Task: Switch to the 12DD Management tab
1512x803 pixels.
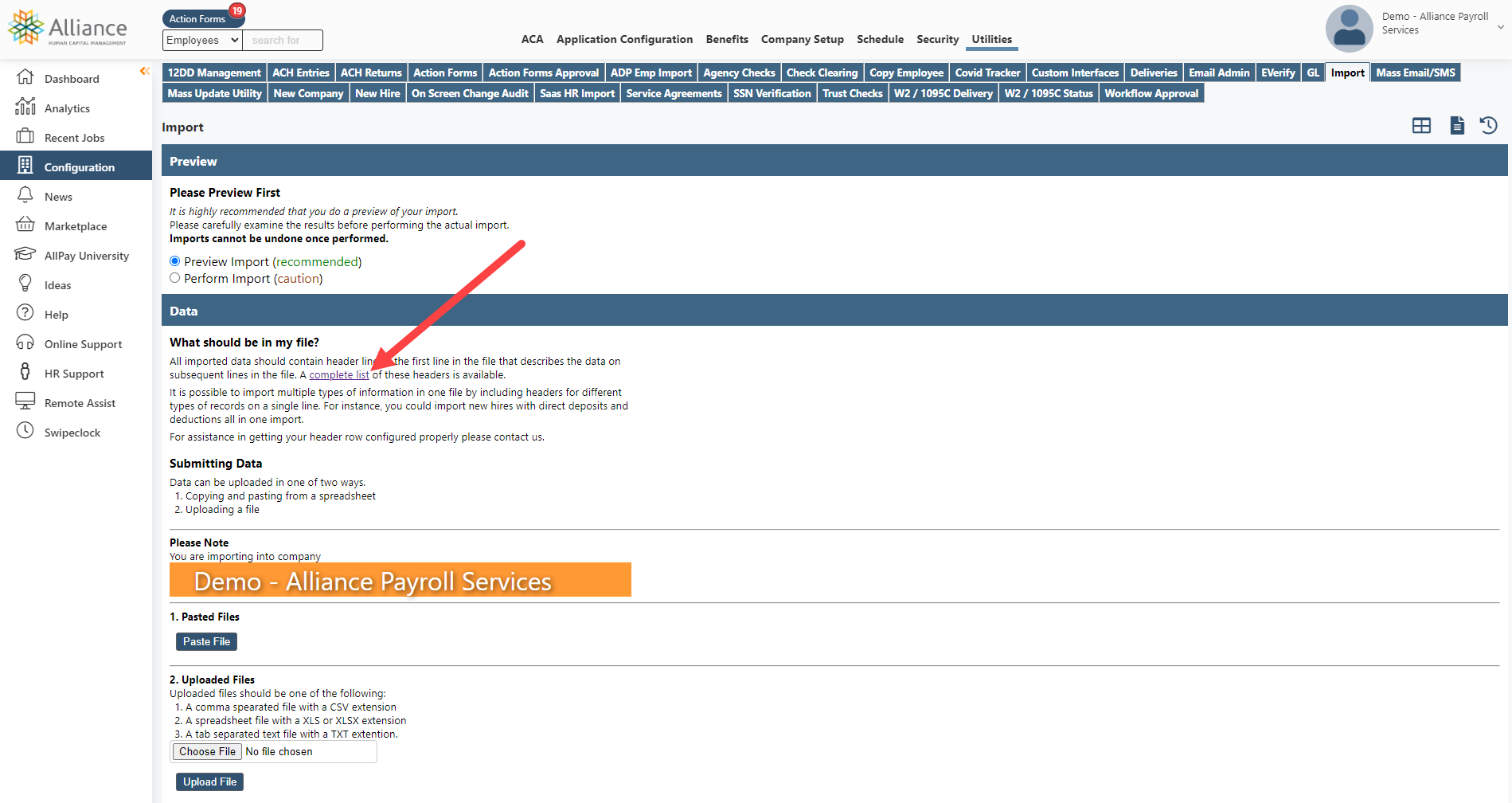Action: pos(214,72)
